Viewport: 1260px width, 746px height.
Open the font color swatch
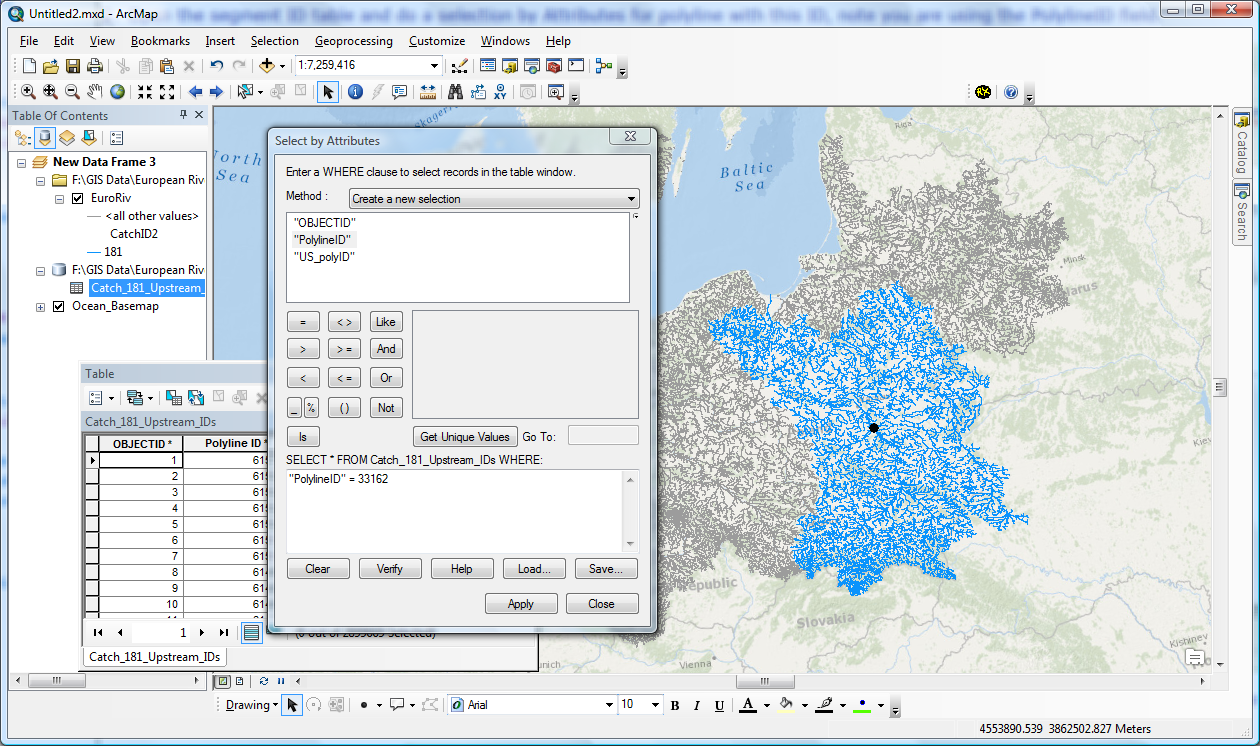click(x=747, y=705)
